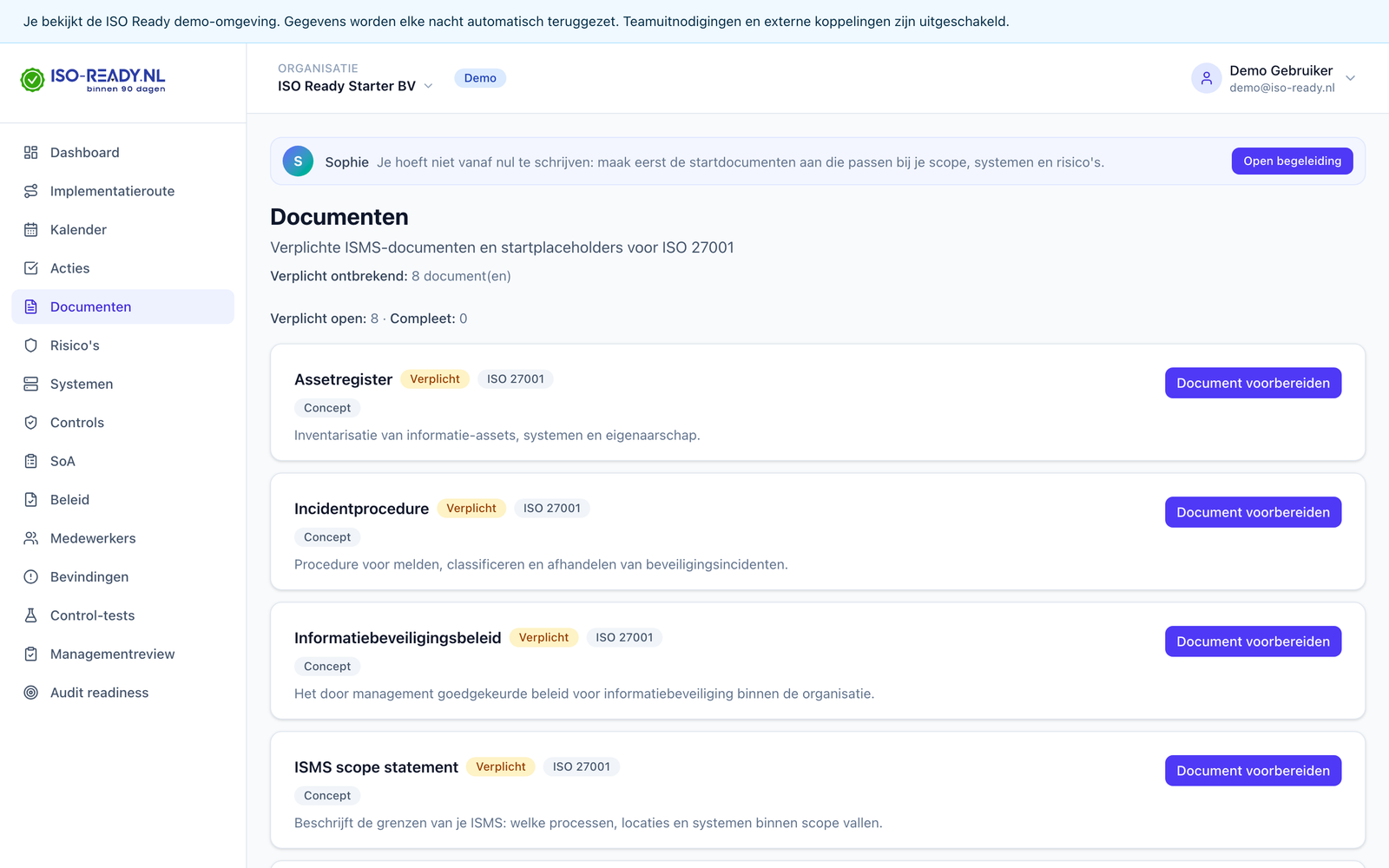Click the 'Verplicht open: 8' counter text

pyautogui.click(x=325, y=319)
